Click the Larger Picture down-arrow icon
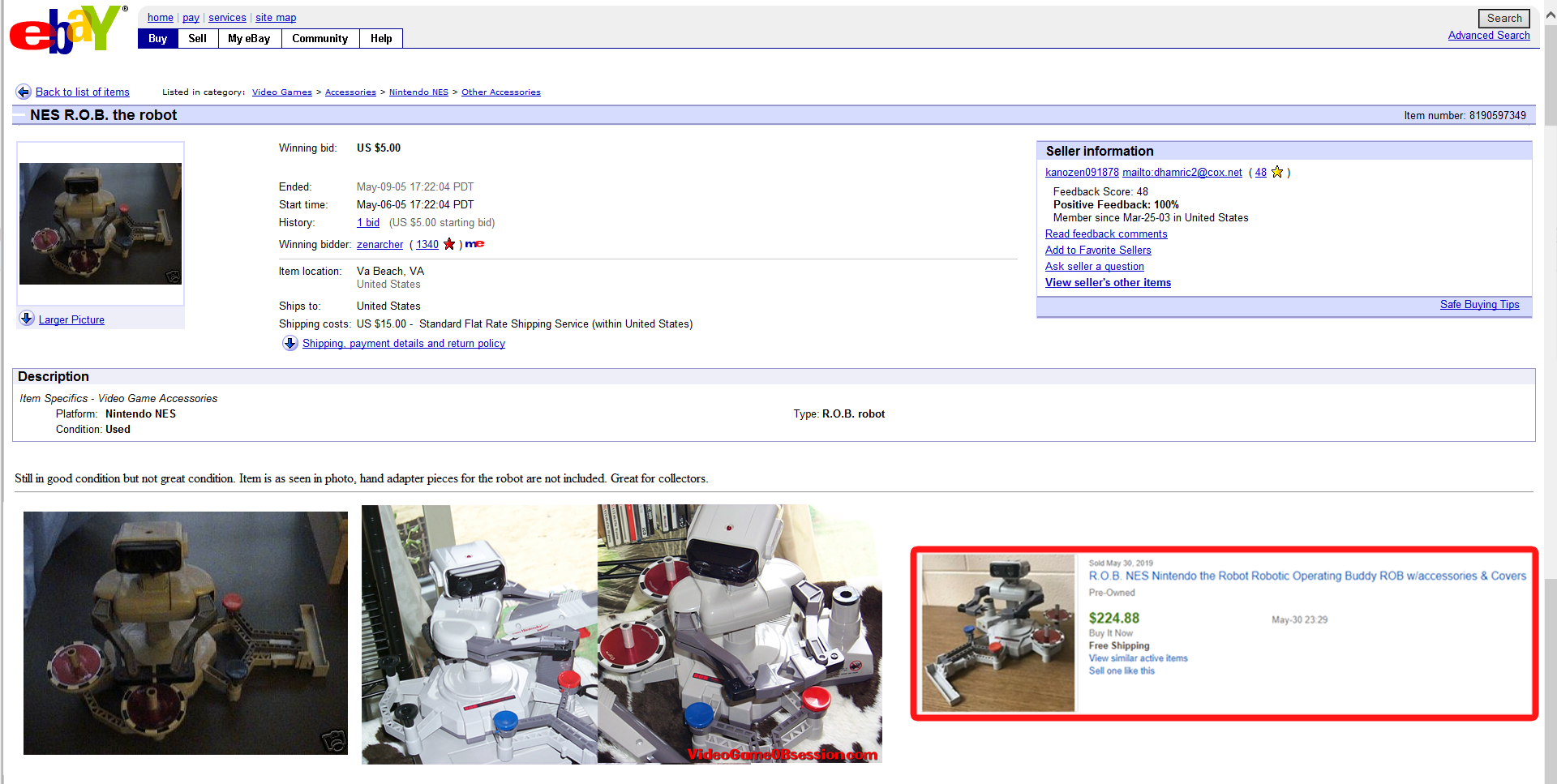The height and width of the screenshot is (784, 1557). tap(27, 319)
